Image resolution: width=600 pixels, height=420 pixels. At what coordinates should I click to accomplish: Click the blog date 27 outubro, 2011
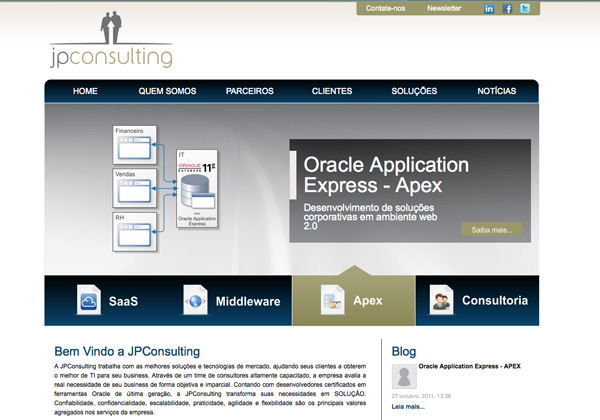pyautogui.click(x=421, y=396)
